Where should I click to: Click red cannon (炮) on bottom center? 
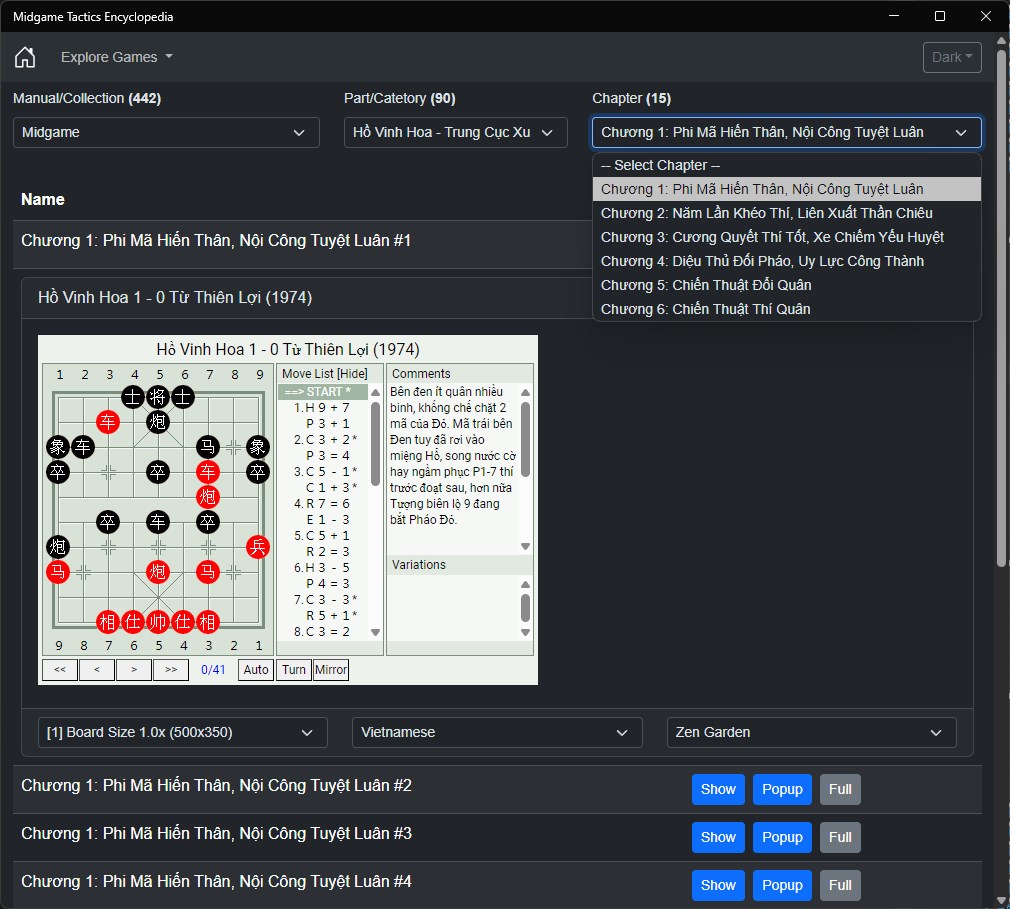click(158, 571)
